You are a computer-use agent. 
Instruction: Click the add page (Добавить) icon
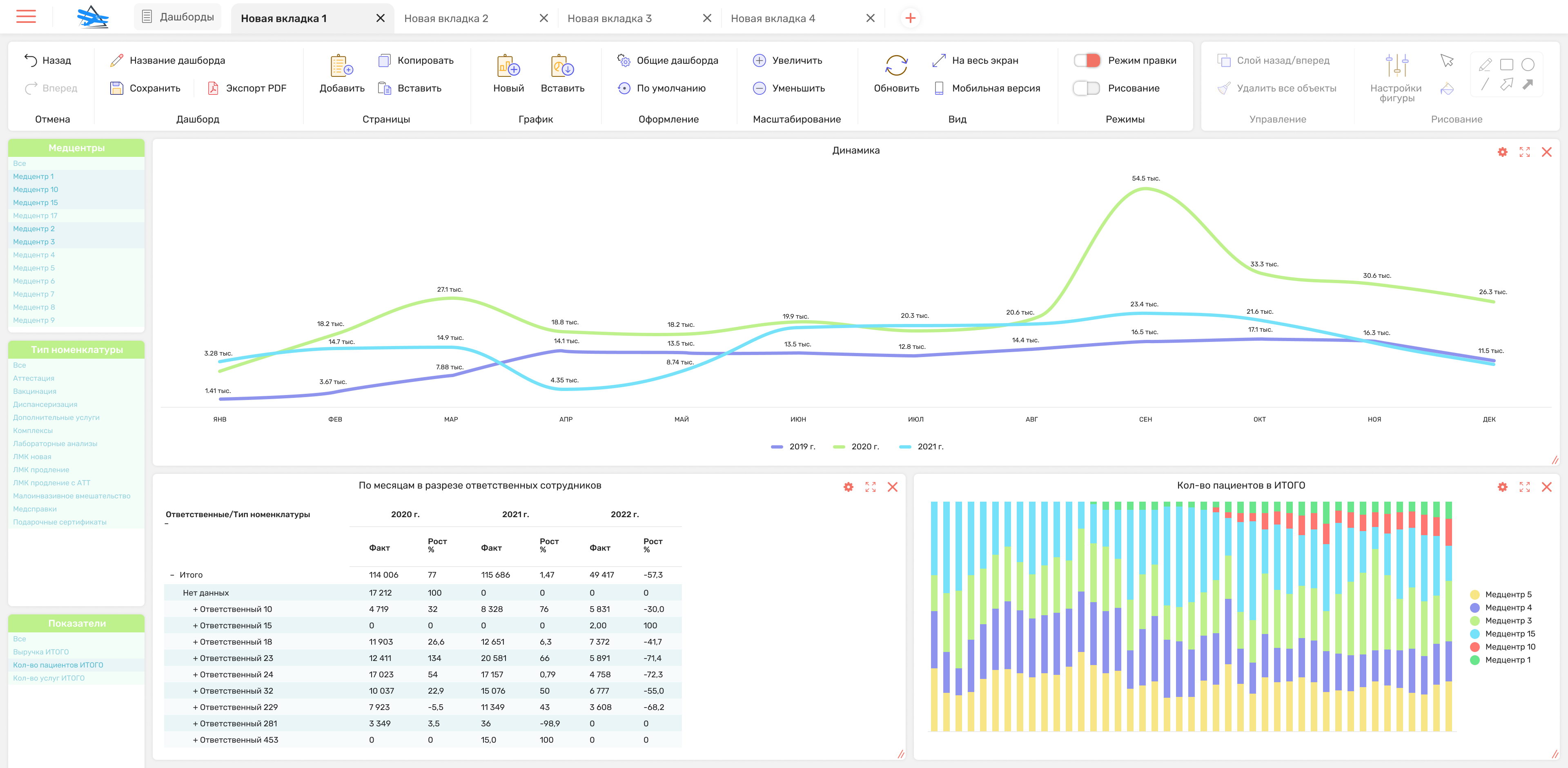341,66
